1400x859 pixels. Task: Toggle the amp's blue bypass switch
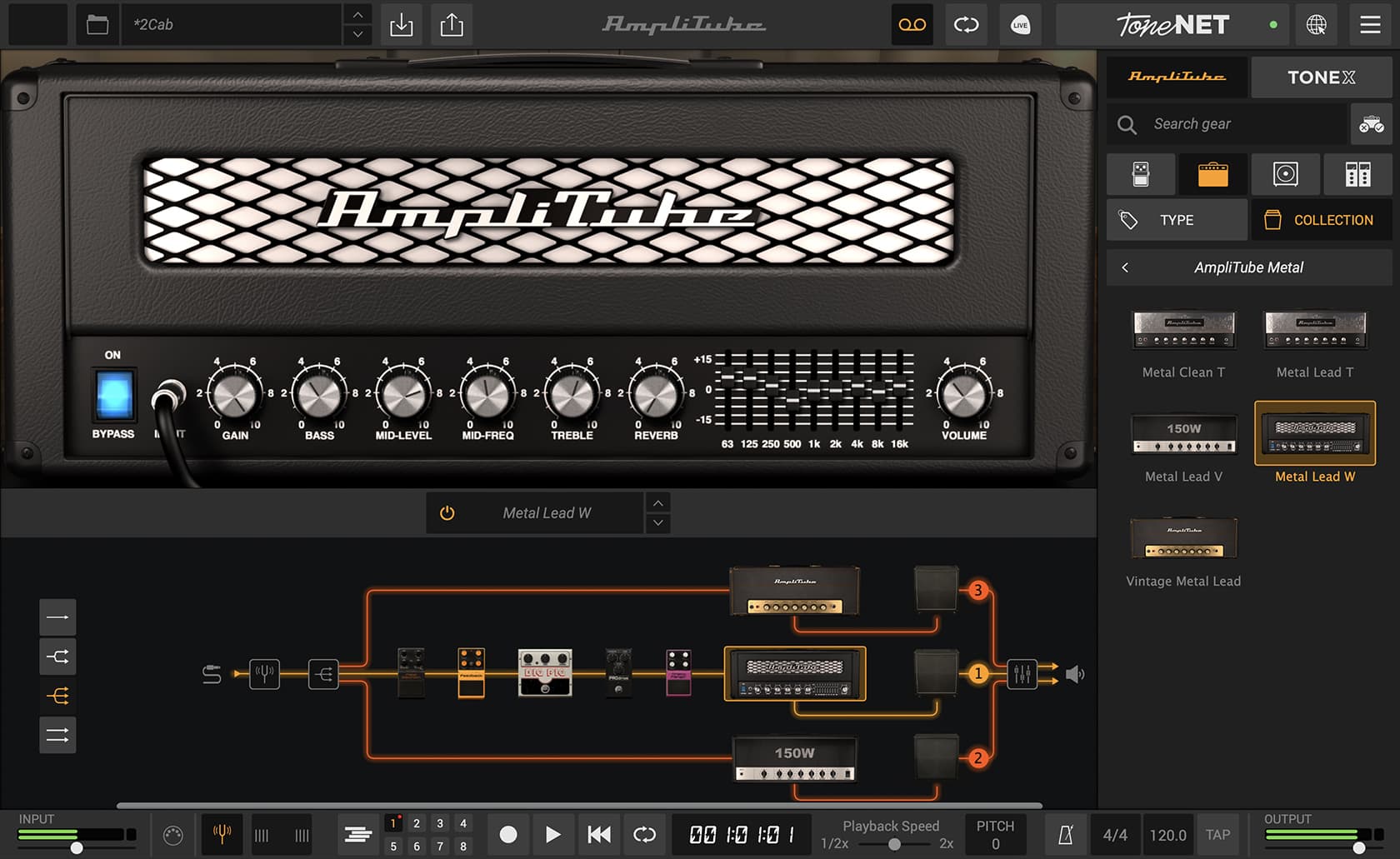tap(113, 394)
